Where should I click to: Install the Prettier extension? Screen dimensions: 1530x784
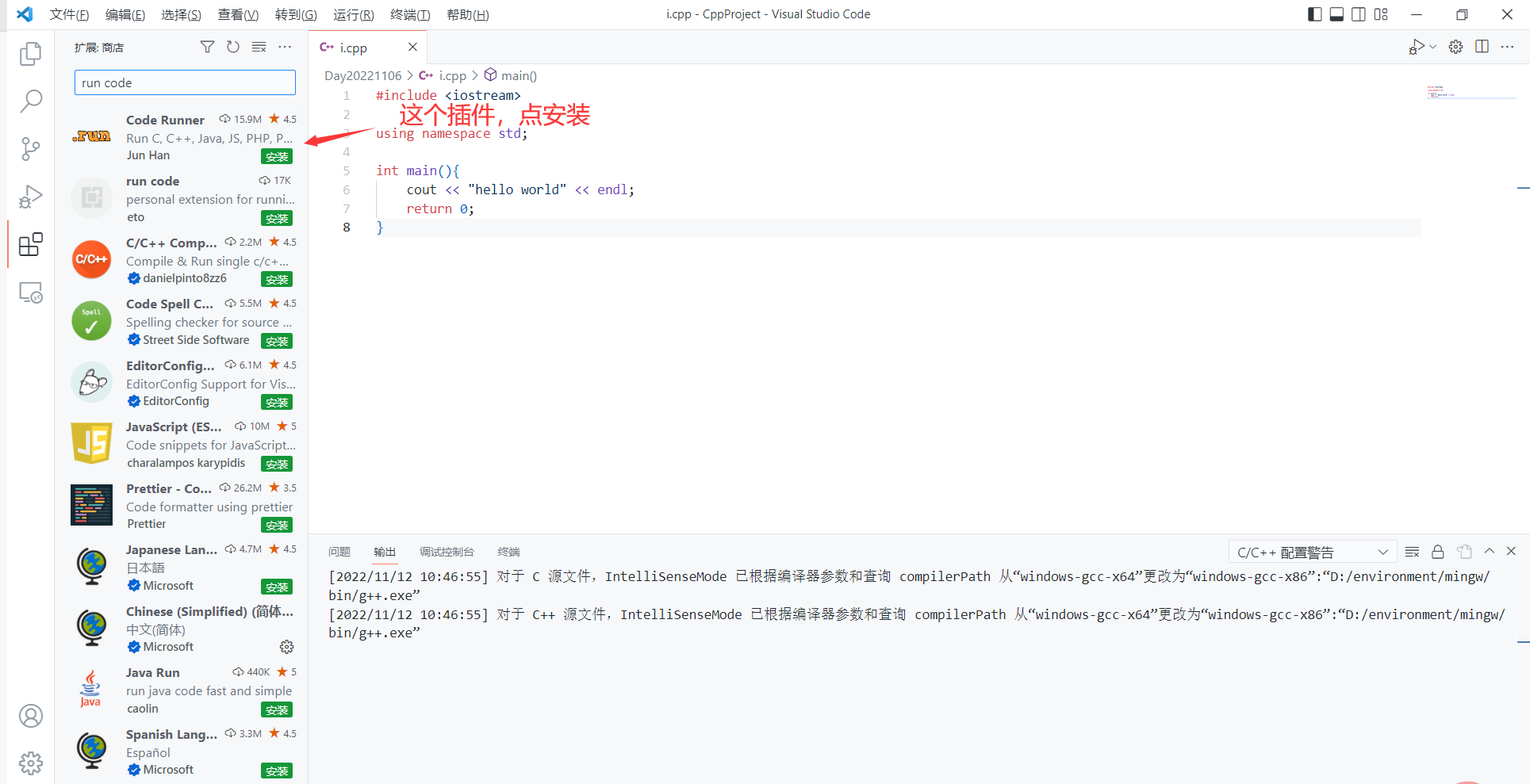coord(277,525)
